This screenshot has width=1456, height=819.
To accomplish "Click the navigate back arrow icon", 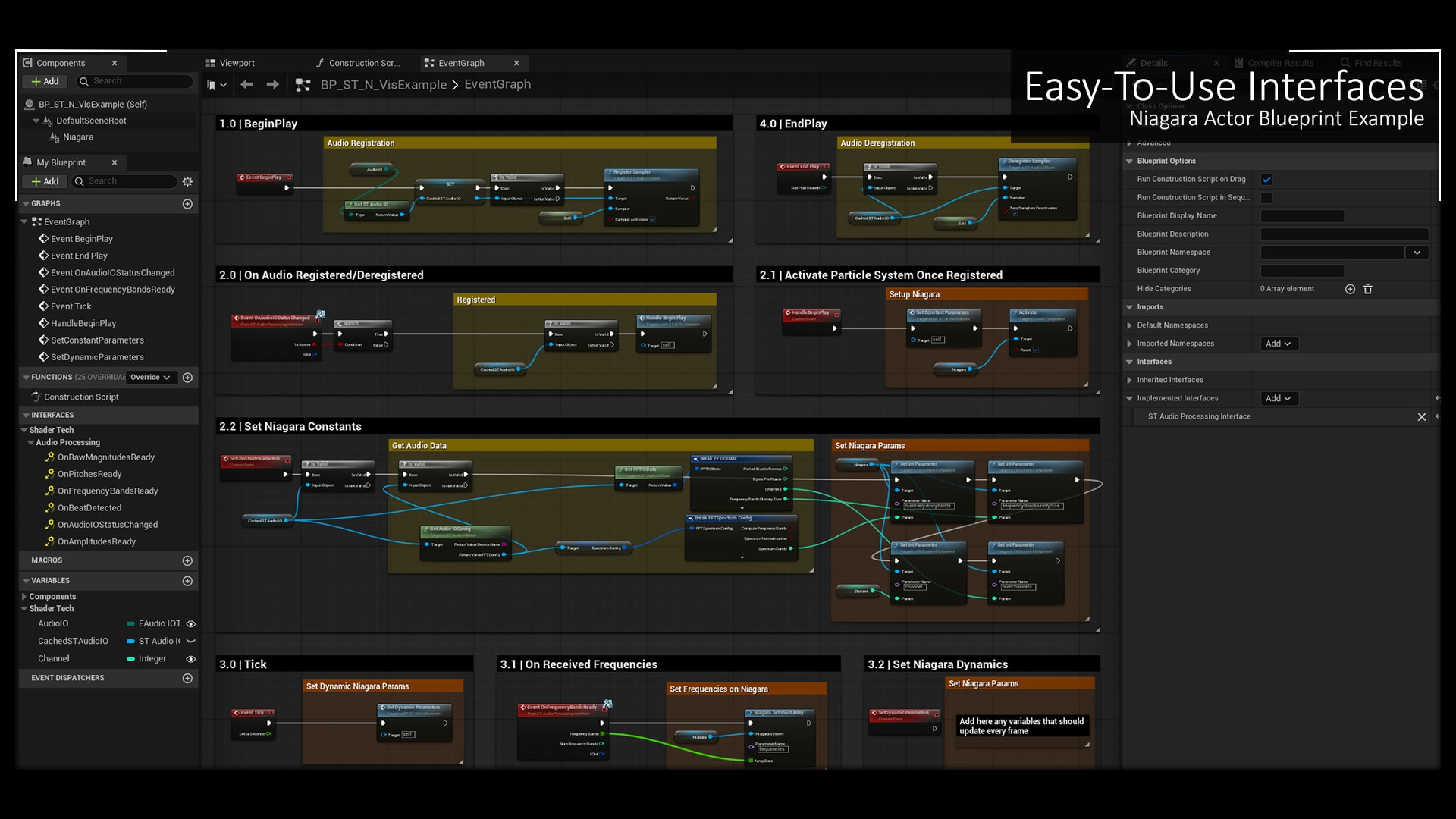I will (246, 85).
